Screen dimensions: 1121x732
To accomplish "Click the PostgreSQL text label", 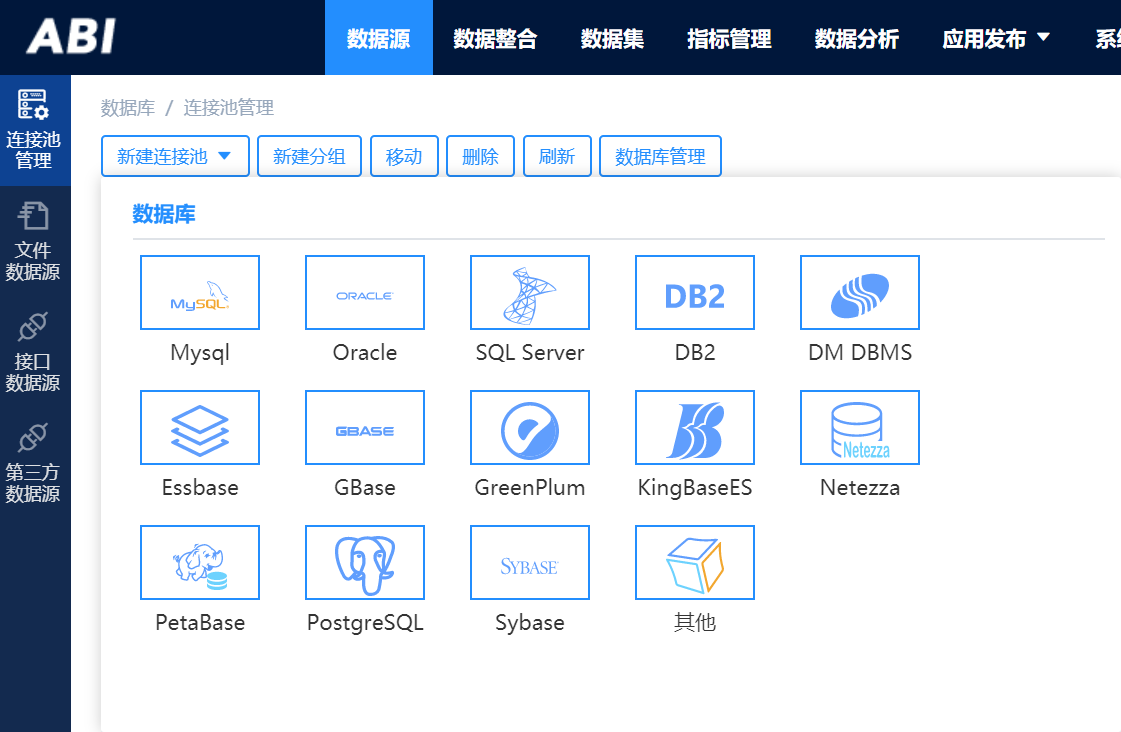I will coord(365,623).
